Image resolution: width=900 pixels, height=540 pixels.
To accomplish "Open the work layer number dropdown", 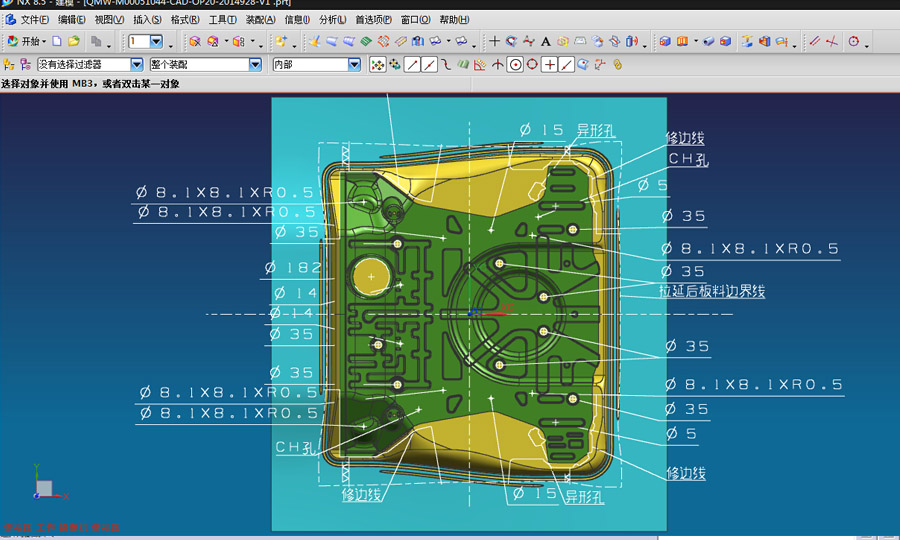I will (156, 42).
